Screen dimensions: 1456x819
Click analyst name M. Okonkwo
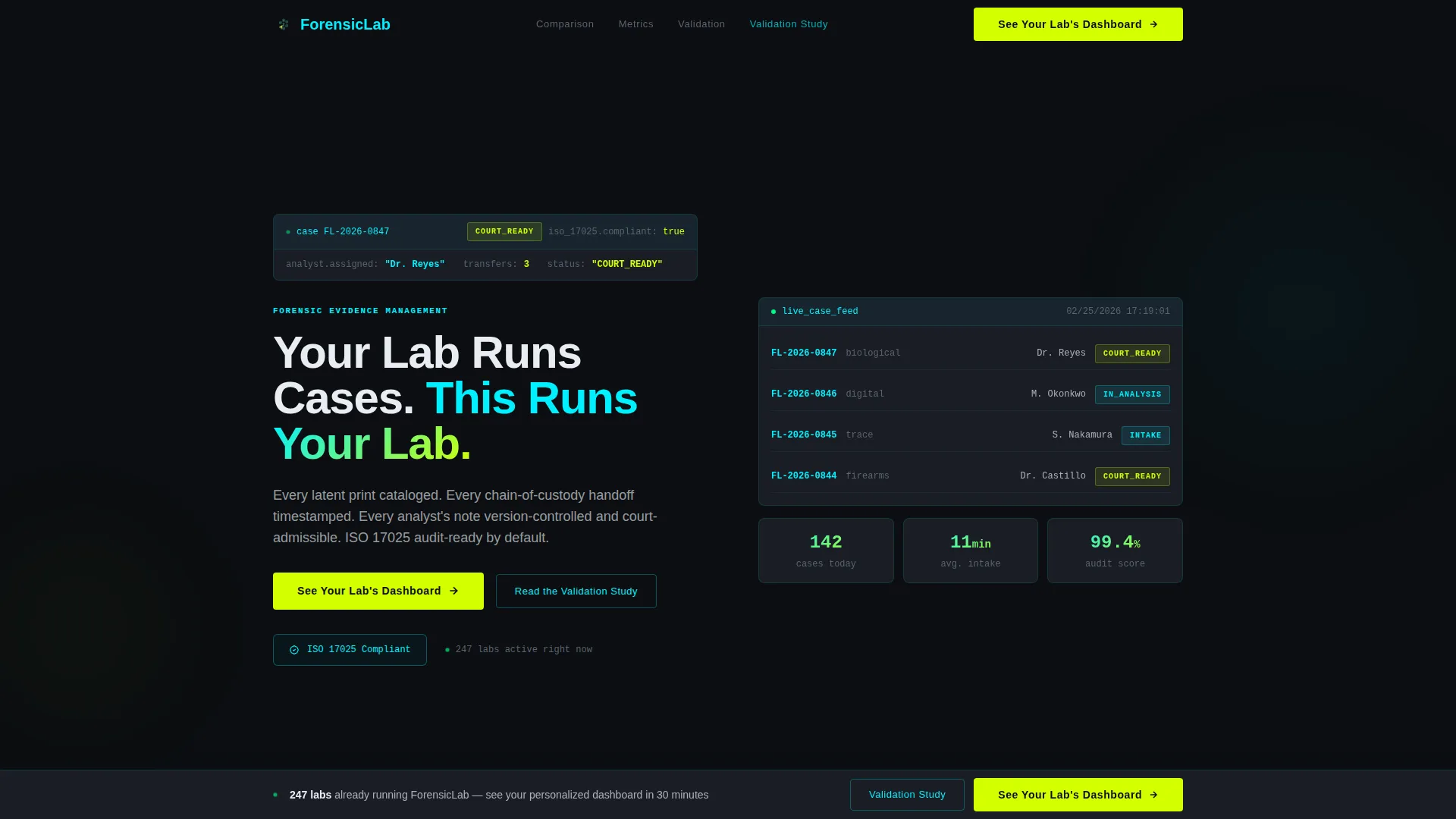tap(1058, 394)
